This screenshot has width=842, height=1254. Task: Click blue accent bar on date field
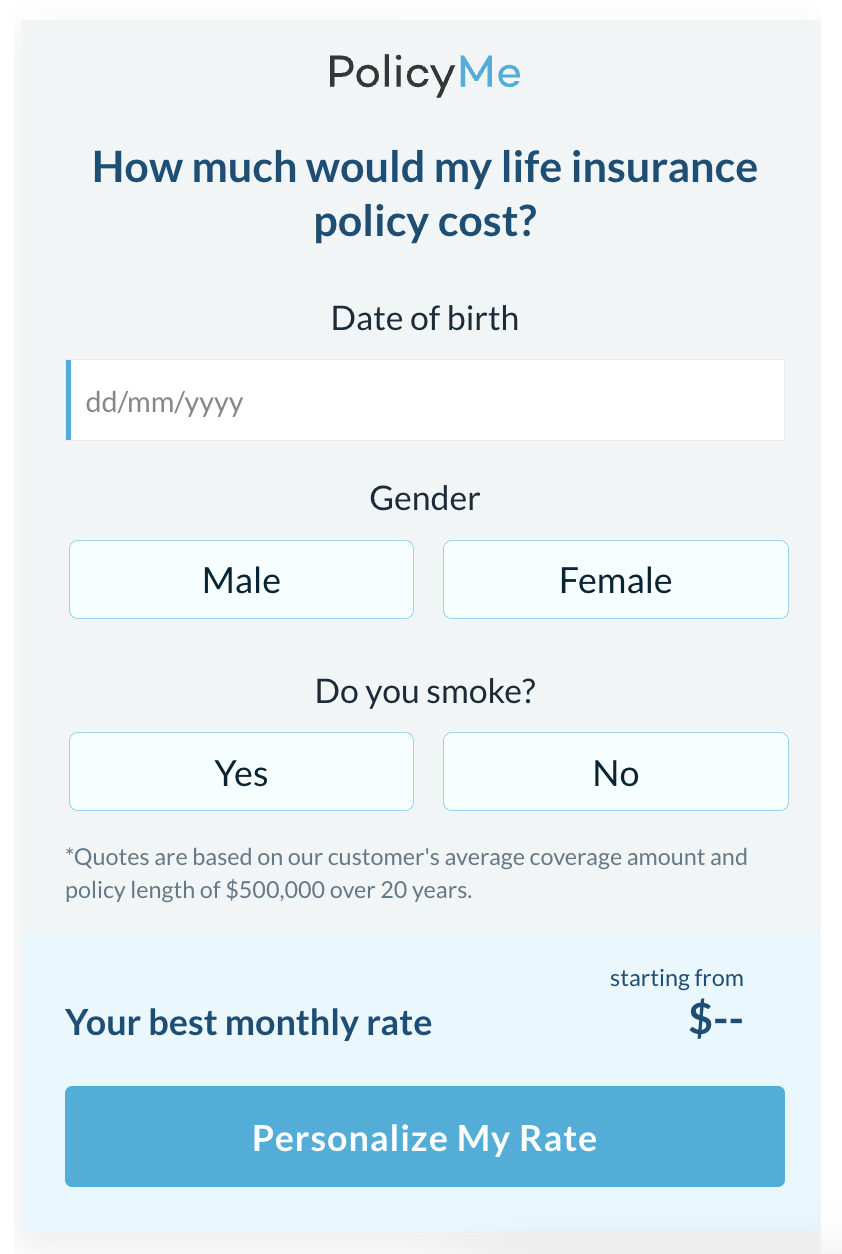click(69, 400)
